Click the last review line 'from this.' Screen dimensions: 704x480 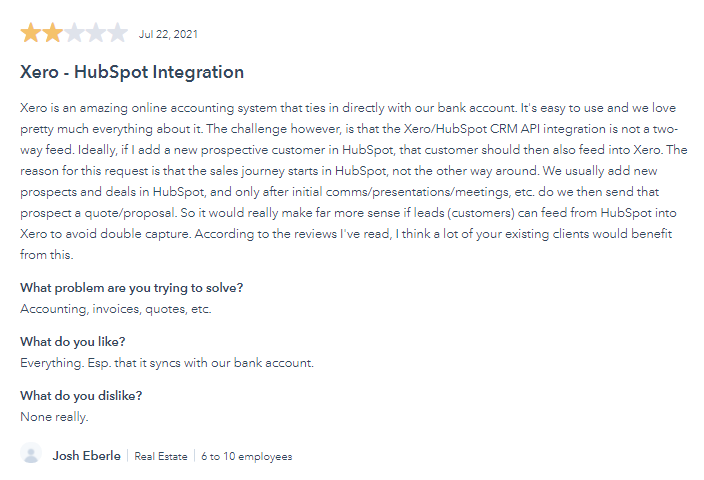click(47, 255)
